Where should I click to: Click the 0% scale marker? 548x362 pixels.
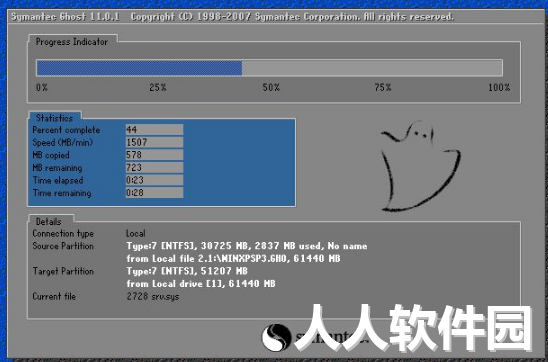(x=42, y=87)
